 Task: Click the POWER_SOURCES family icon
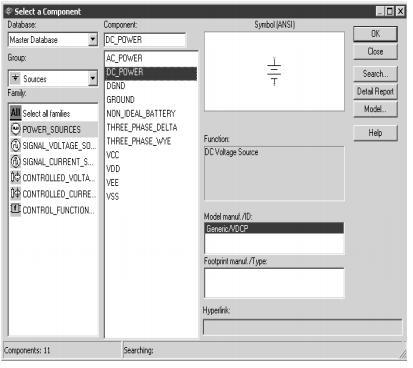point(15,129)
